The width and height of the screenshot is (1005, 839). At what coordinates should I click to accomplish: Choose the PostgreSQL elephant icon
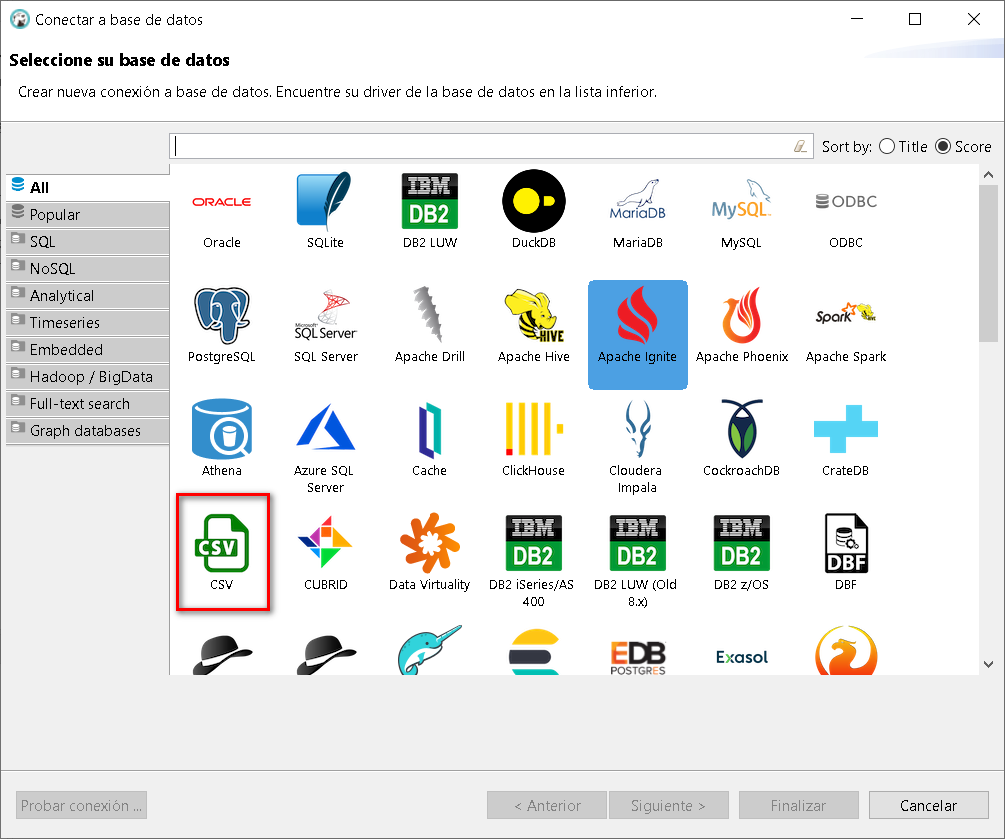(x=222, y=315)
